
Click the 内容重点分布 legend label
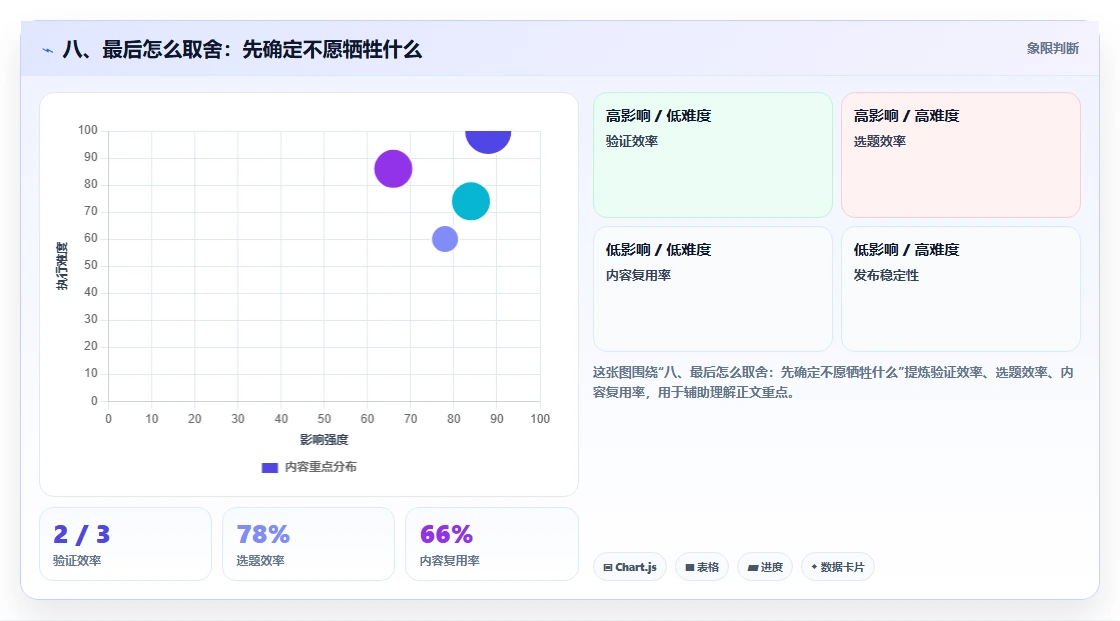pos(320,467)
